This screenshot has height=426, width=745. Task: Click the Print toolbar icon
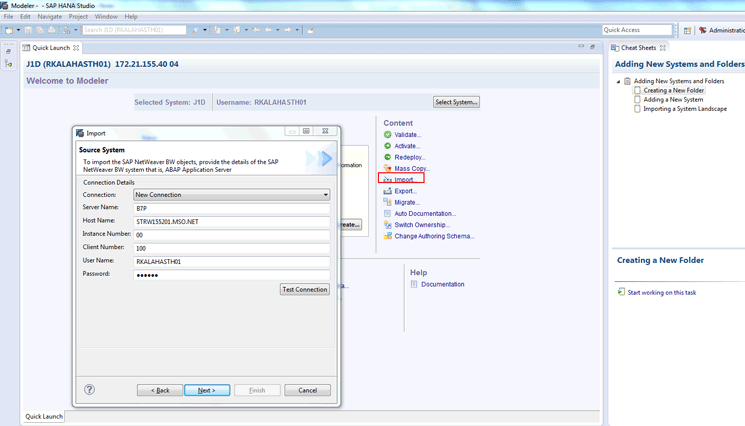click(x=51, y=30)
